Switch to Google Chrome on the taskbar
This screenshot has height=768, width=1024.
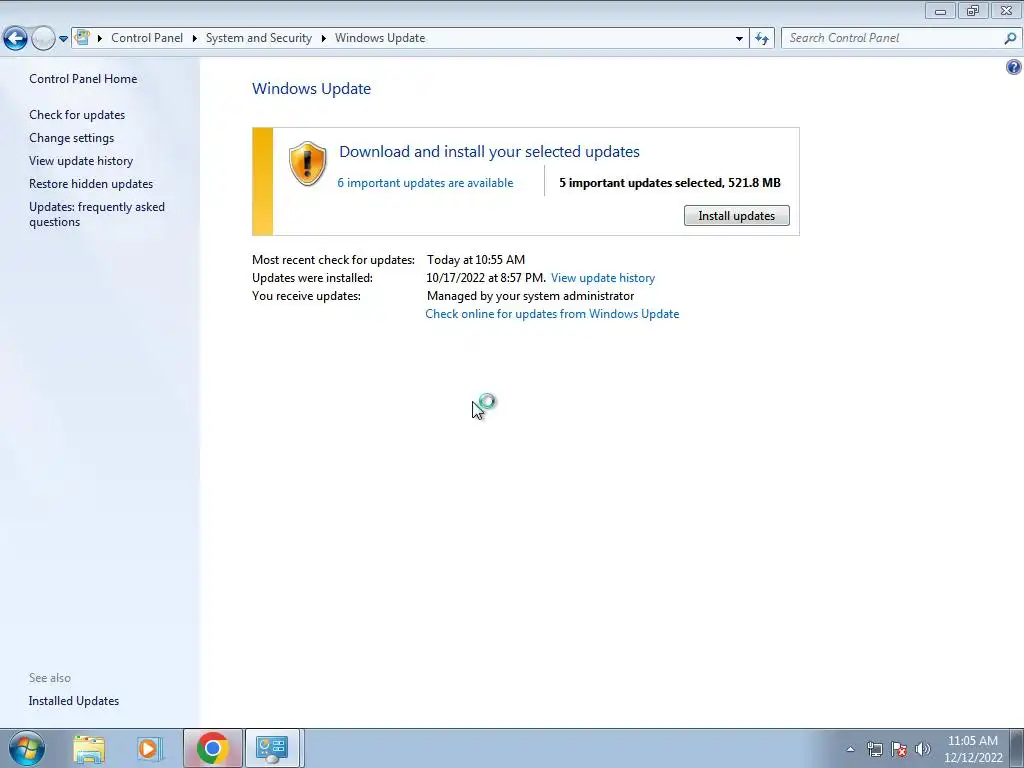(212, 748)
